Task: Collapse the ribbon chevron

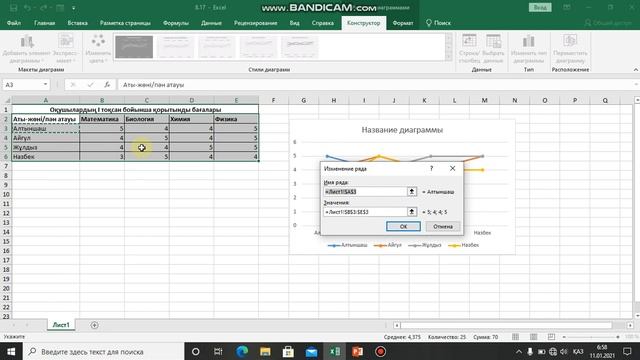Action: [x=636, y=70]
